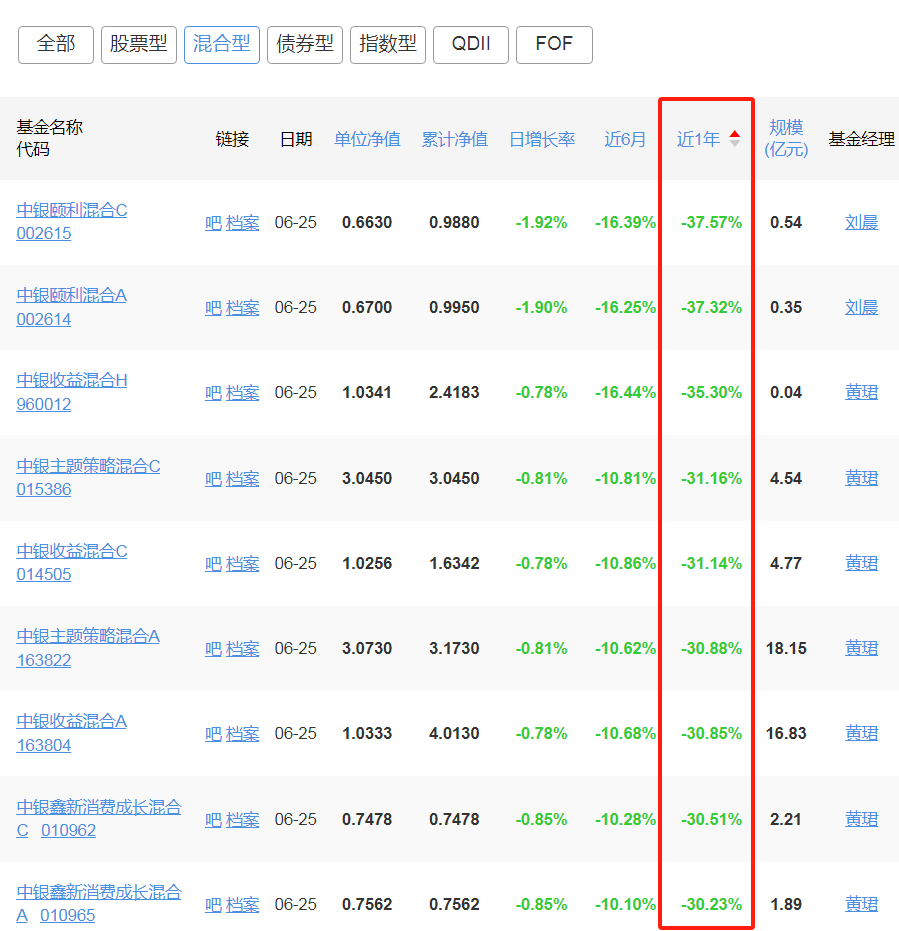The image size is (899, 931).
Task: Switch to the 指数型 tab
Action: click(x=388, y=45)
